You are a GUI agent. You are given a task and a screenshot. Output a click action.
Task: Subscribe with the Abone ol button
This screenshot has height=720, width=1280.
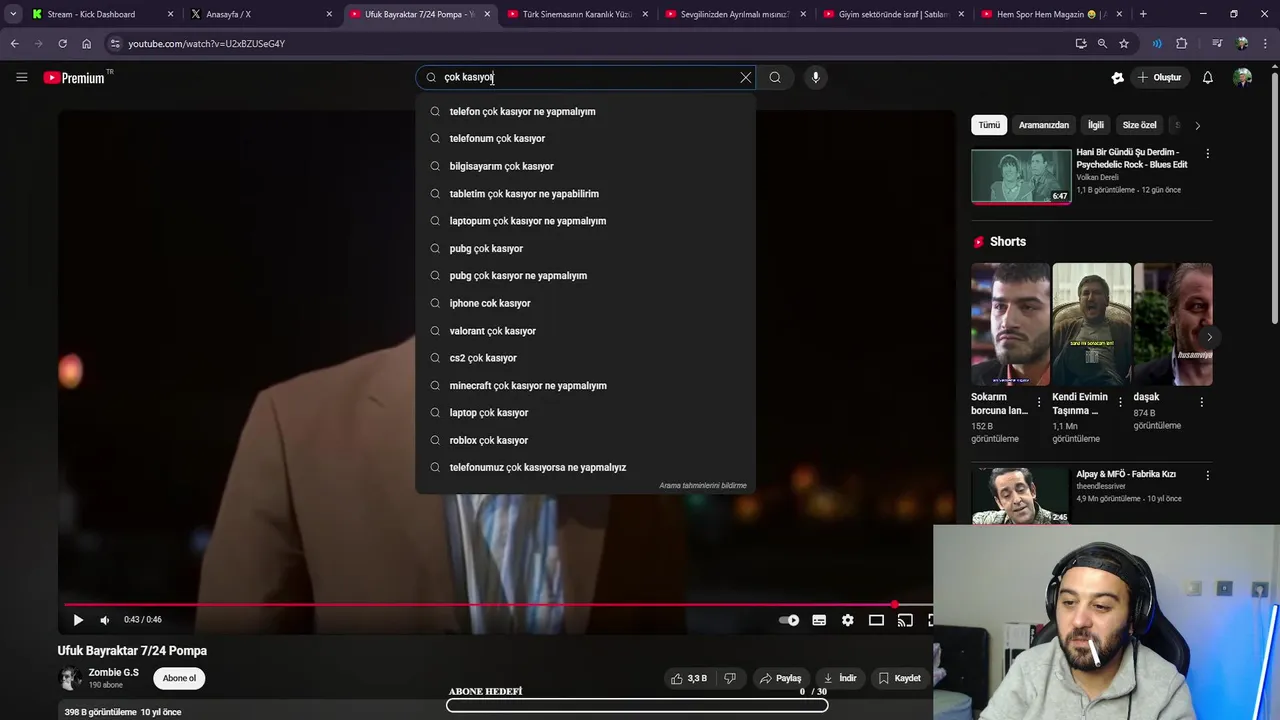click(x=180, y=678)
